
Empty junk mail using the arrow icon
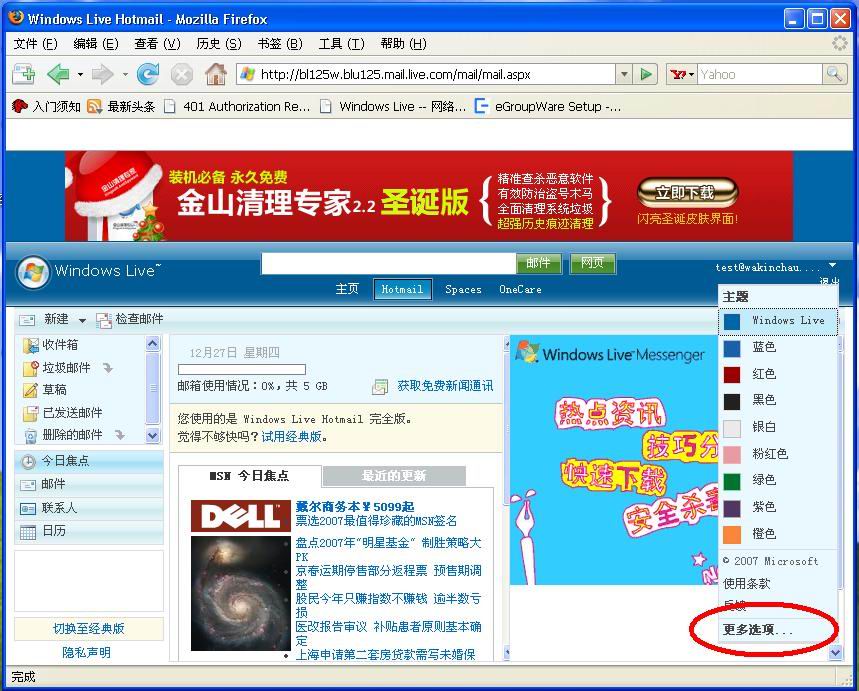(x=108, y=368)
